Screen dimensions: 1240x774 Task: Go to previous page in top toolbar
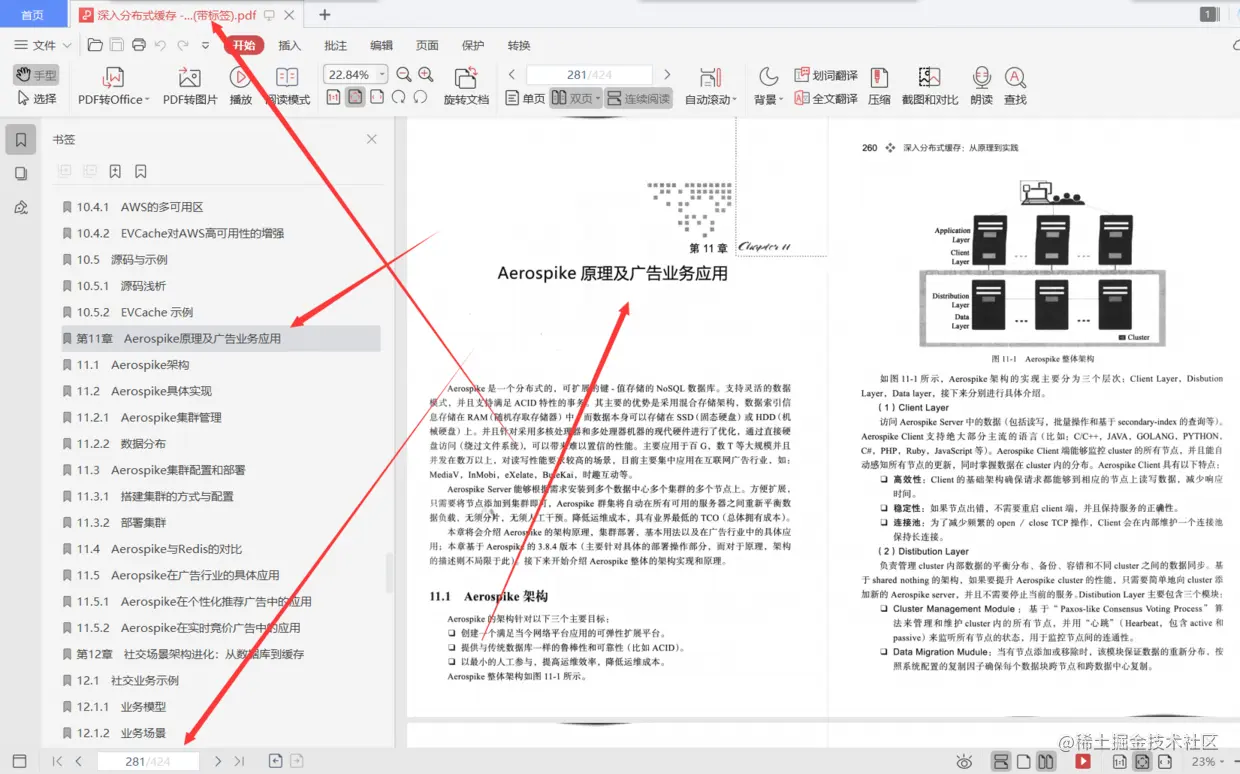[x=512, y=74]
